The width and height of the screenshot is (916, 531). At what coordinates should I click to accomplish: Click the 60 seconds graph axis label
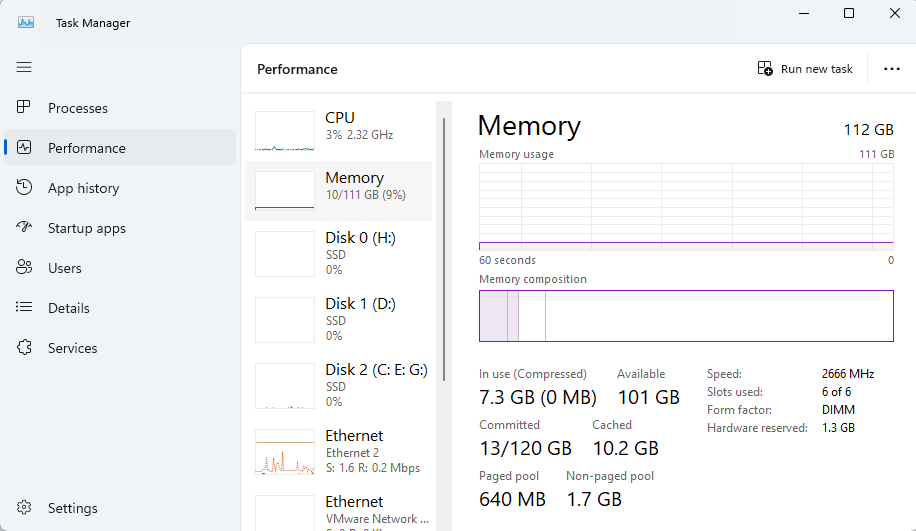[507, 261]
